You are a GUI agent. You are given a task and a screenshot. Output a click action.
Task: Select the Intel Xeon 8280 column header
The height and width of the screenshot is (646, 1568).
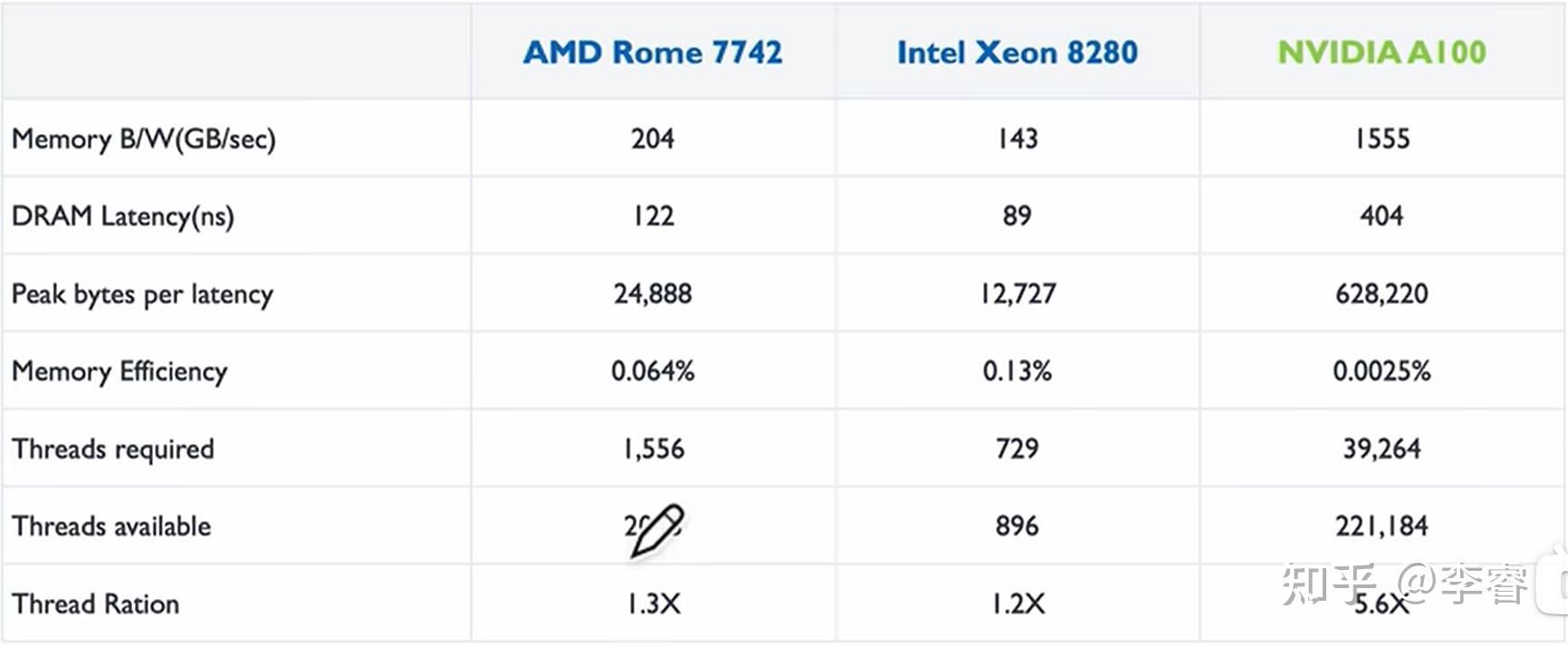(x=1017, y=52)
